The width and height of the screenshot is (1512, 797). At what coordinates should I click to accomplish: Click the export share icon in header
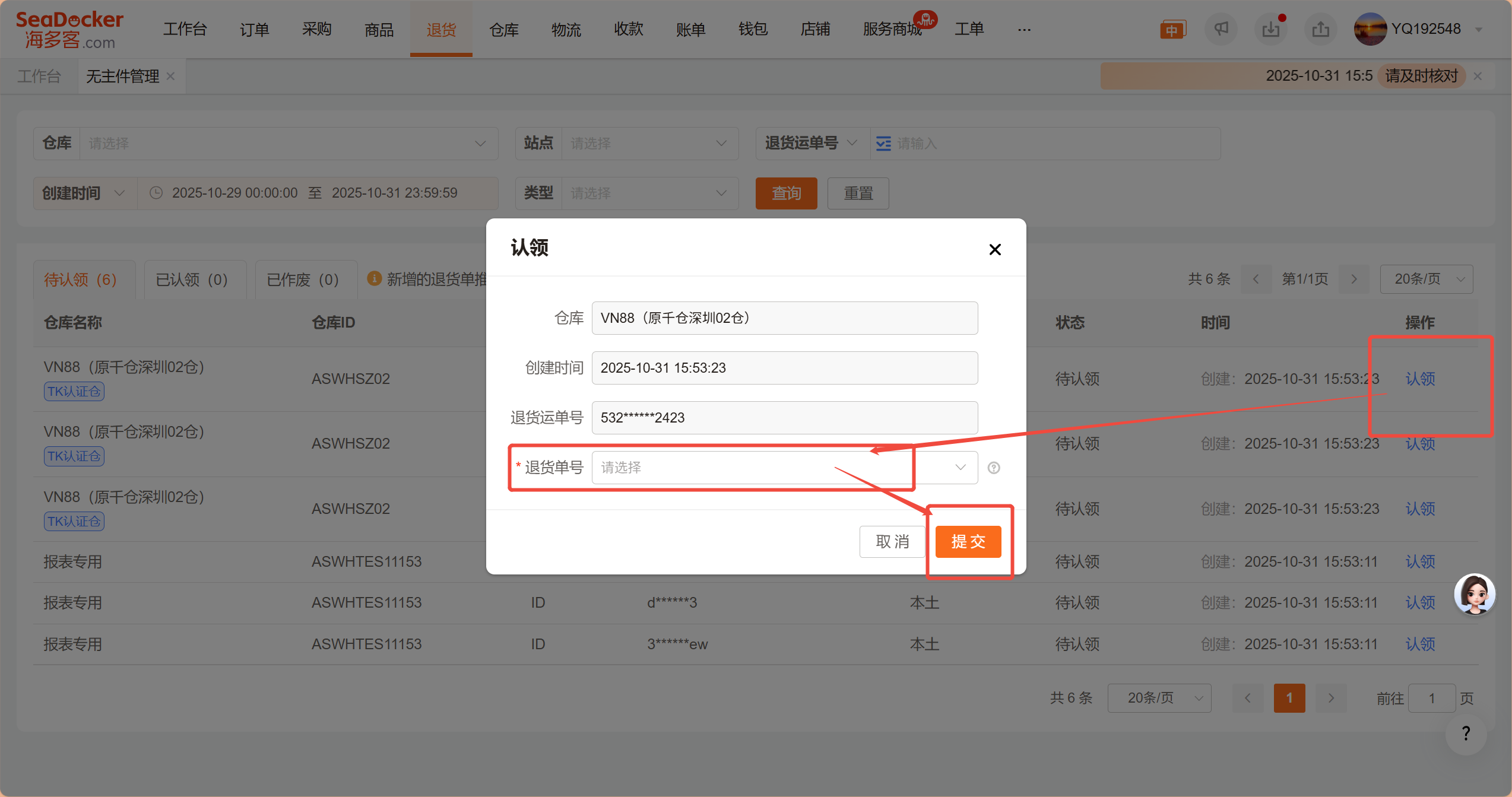[x=1320, y=29]
